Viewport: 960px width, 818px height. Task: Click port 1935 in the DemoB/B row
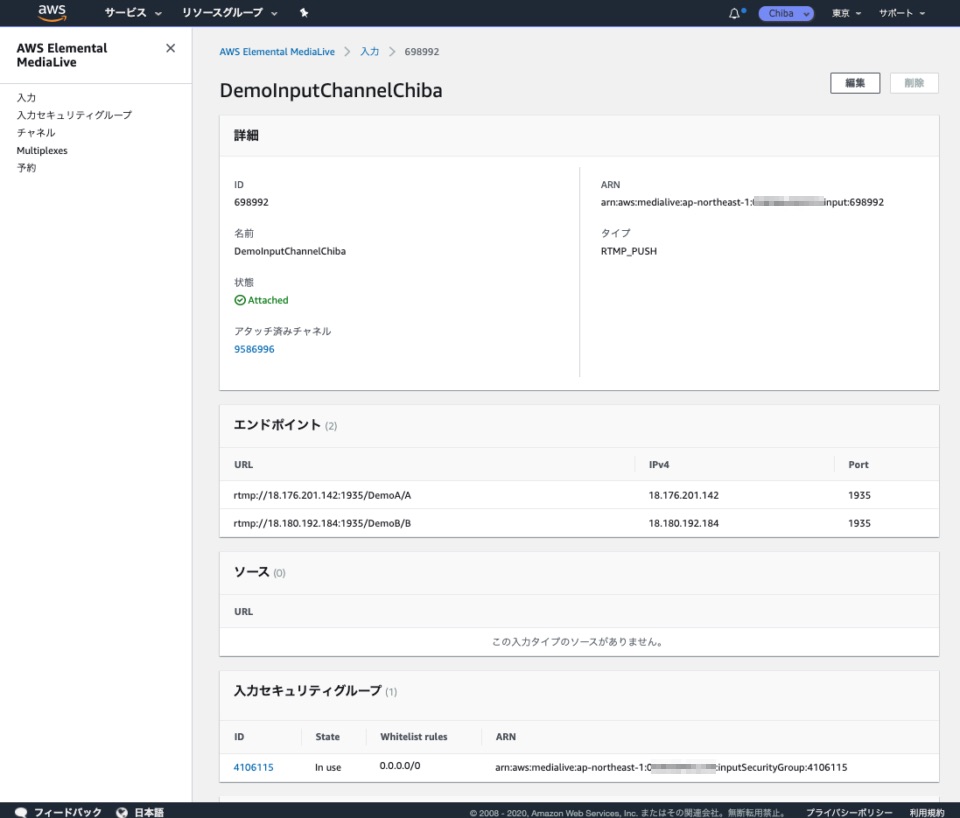click(860, 523)
